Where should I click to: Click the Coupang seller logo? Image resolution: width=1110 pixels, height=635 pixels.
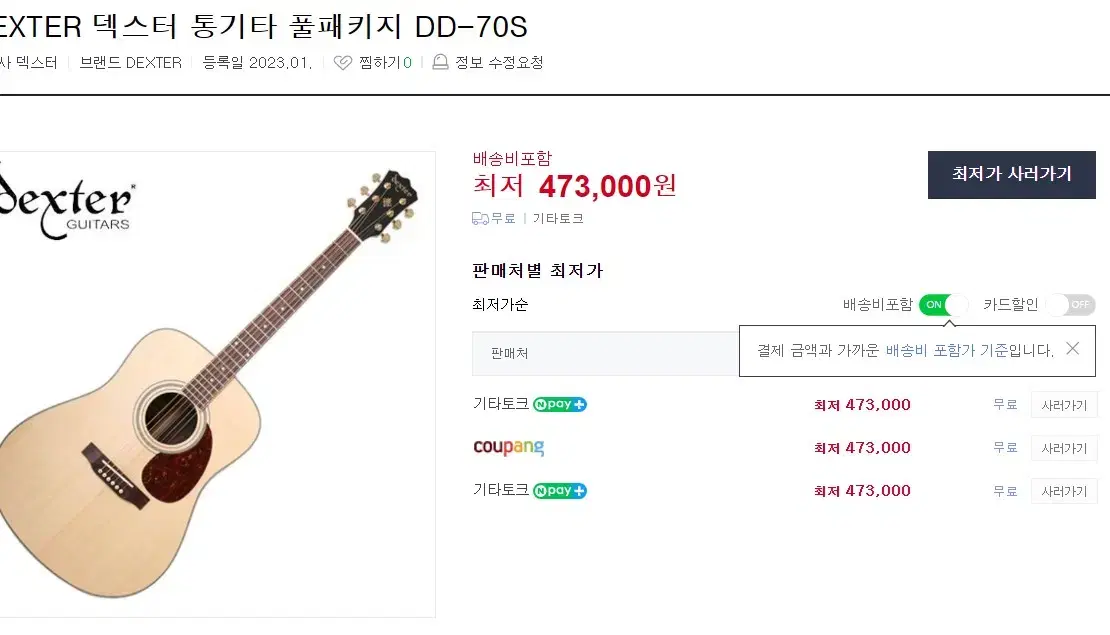point(508,447)
